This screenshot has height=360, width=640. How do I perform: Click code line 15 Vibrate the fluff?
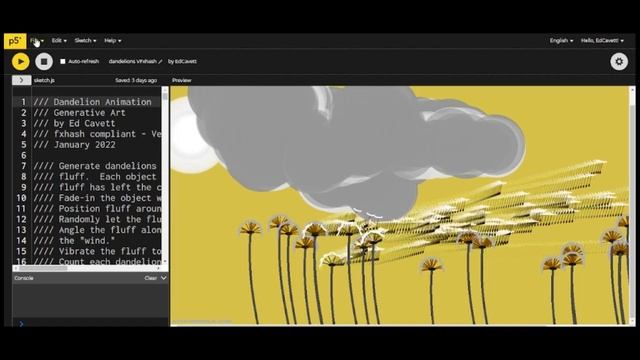click(x=97, y=251)
